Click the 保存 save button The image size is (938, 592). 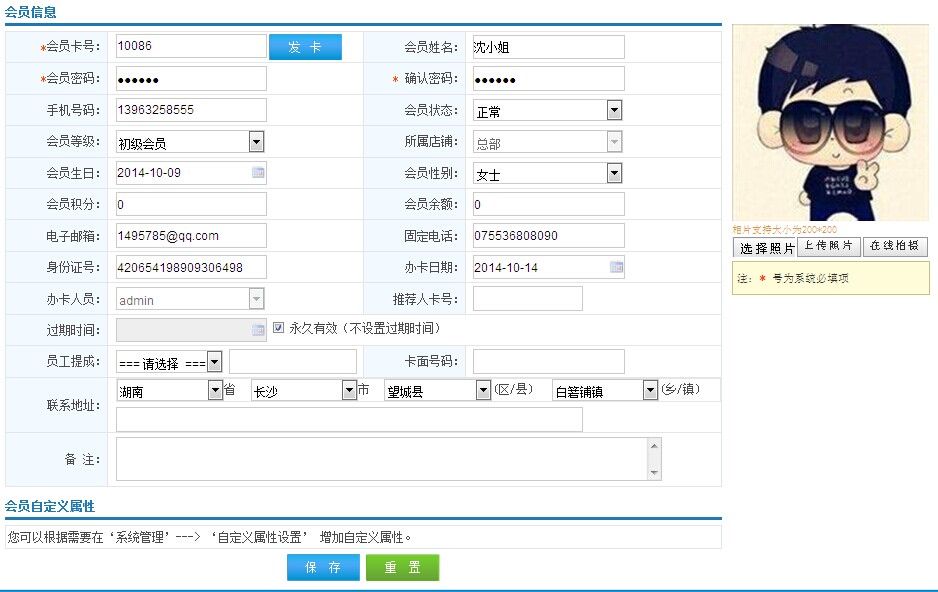click(x=323, y=567)
